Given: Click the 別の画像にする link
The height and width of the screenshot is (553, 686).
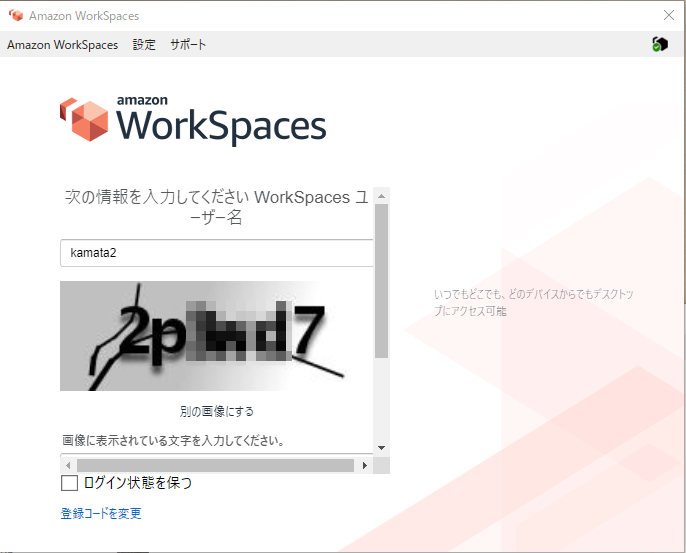Looking at the screenshot, I should (217, 411).
